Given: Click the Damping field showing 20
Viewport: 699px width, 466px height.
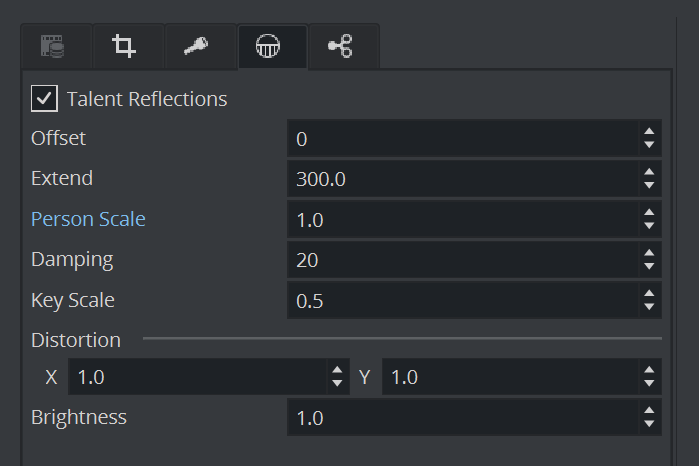Looking at the screenshot, I should 460,259.
